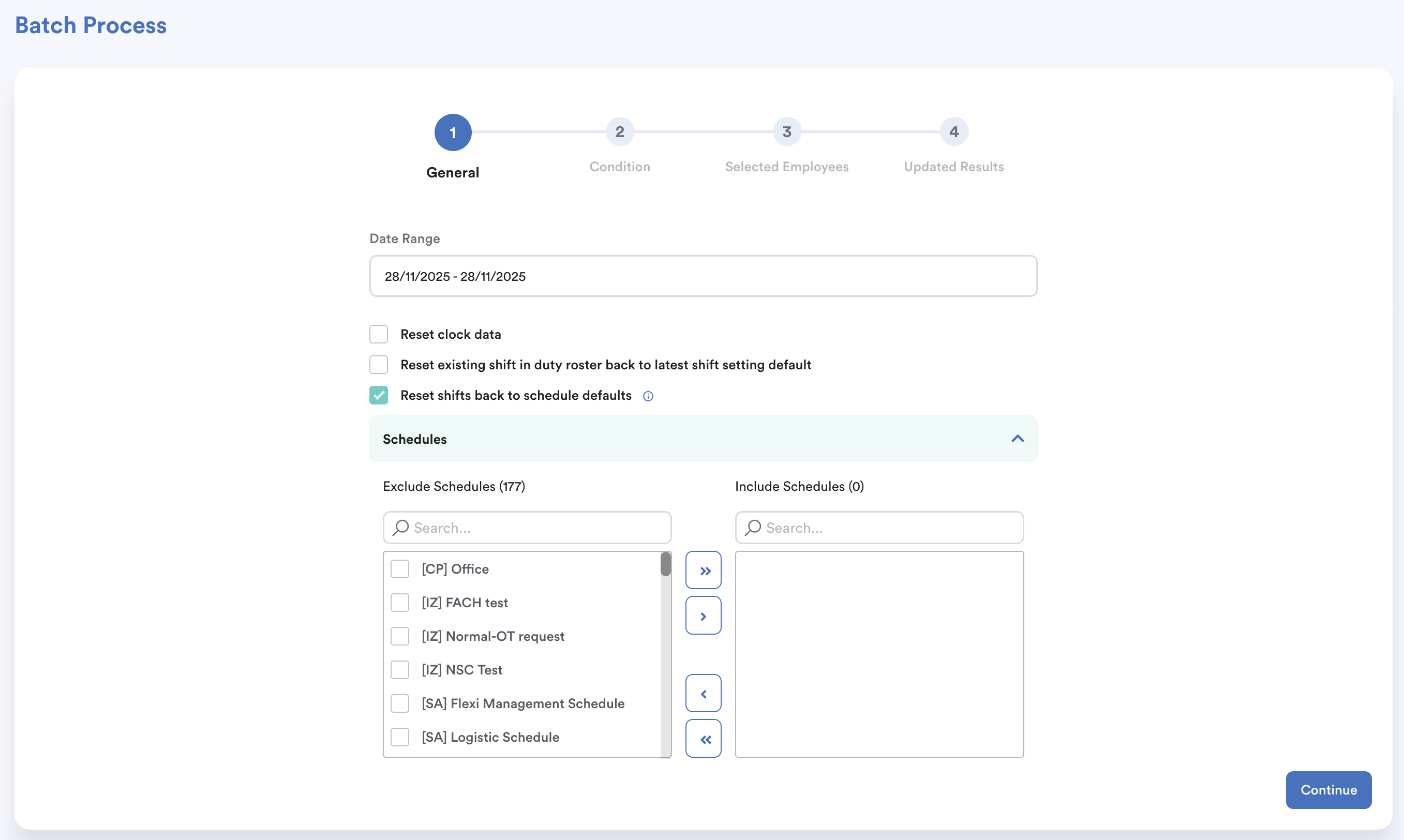This screenshot has width=1404, height=840.
Task: Click the move-all-left double chevron button
Action: click(x=703, y=738)
